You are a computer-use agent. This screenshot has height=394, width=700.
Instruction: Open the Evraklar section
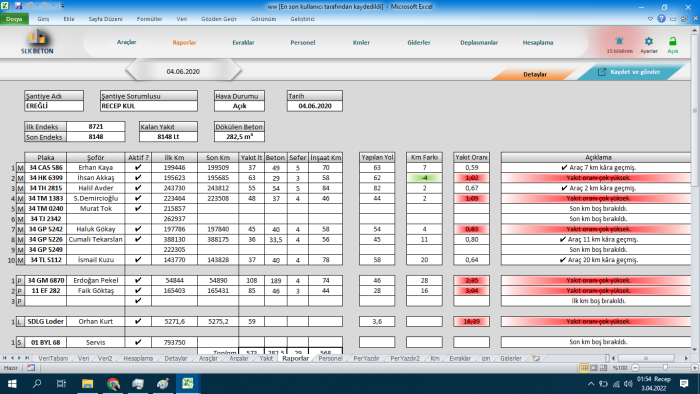click(243, 42)
